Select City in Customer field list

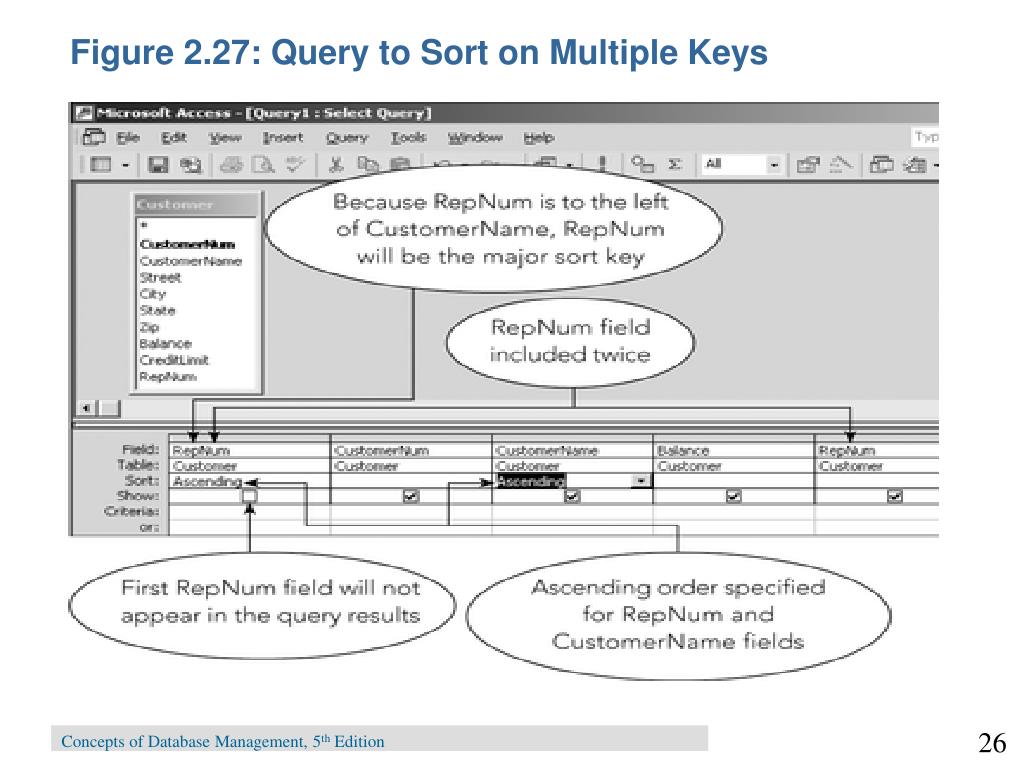(x=153, y=294)
